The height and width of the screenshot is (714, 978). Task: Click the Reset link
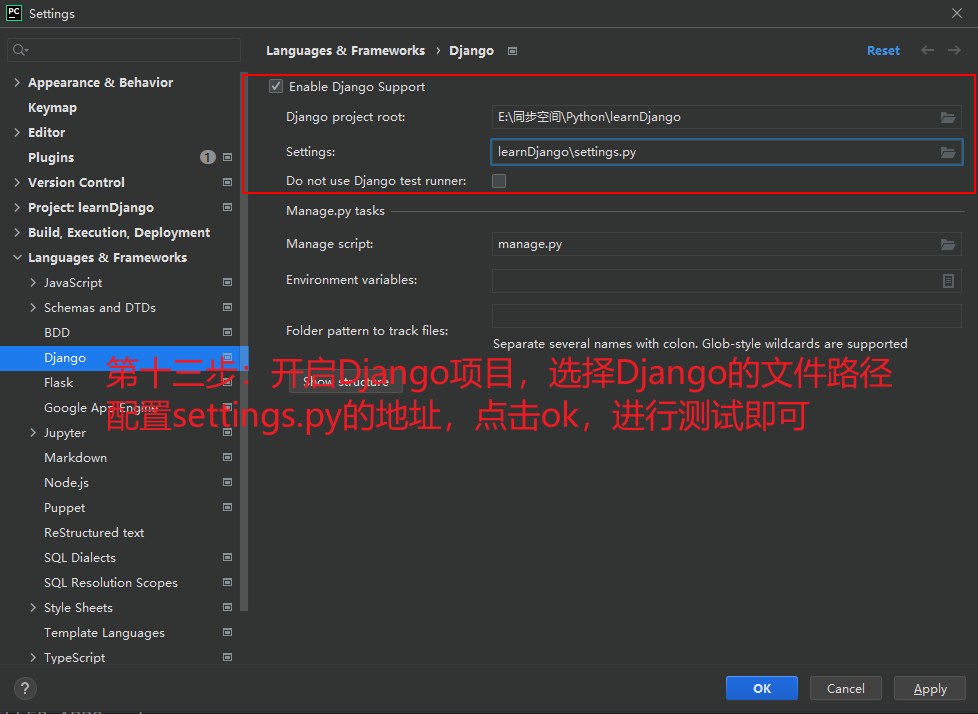coord(883,51)
